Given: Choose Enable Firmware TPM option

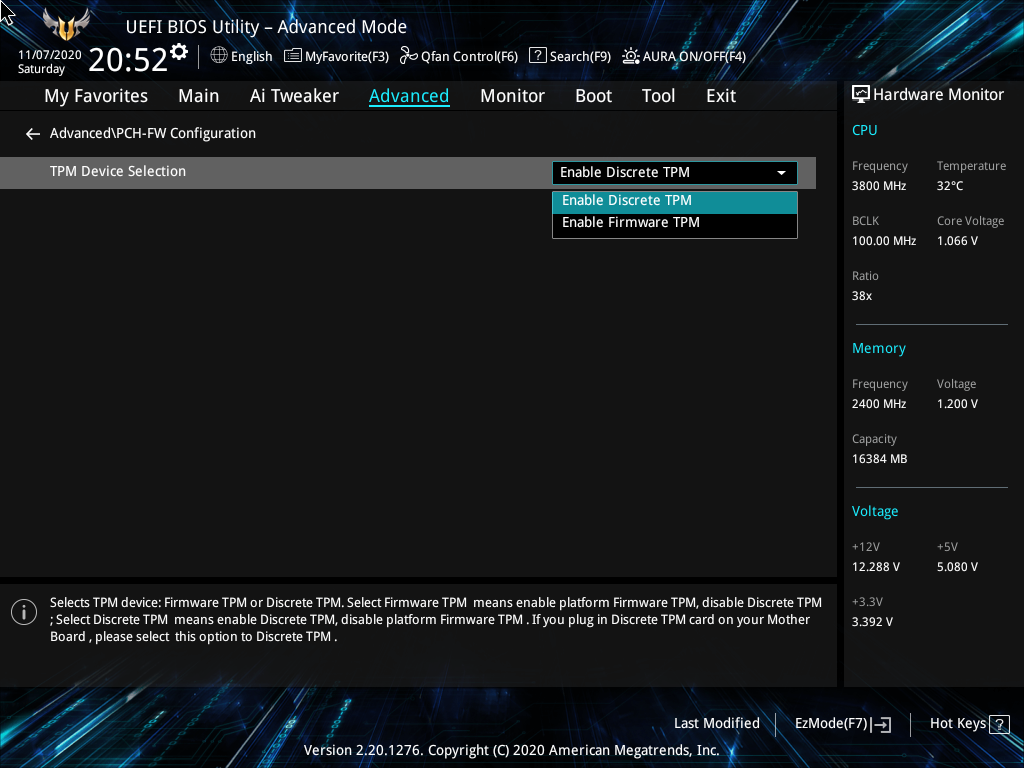Looking at the screenshot, I should click(x=675, y=223).
